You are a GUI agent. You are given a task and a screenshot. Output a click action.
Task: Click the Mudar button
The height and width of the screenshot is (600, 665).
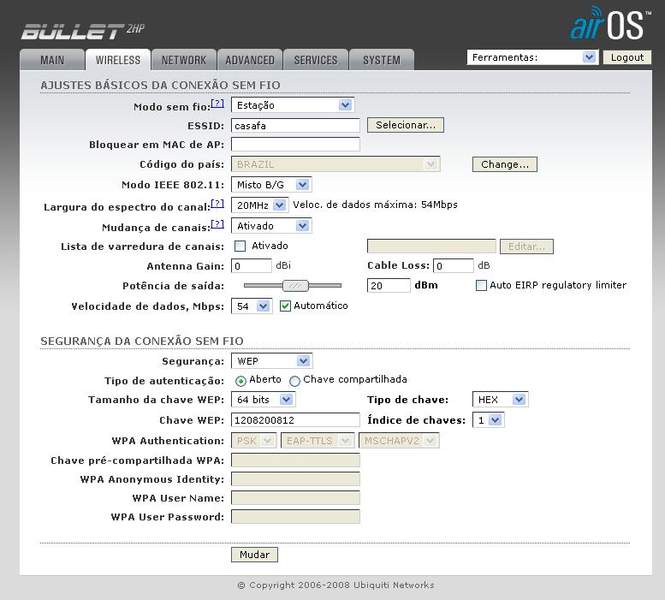tap(254, 555)
